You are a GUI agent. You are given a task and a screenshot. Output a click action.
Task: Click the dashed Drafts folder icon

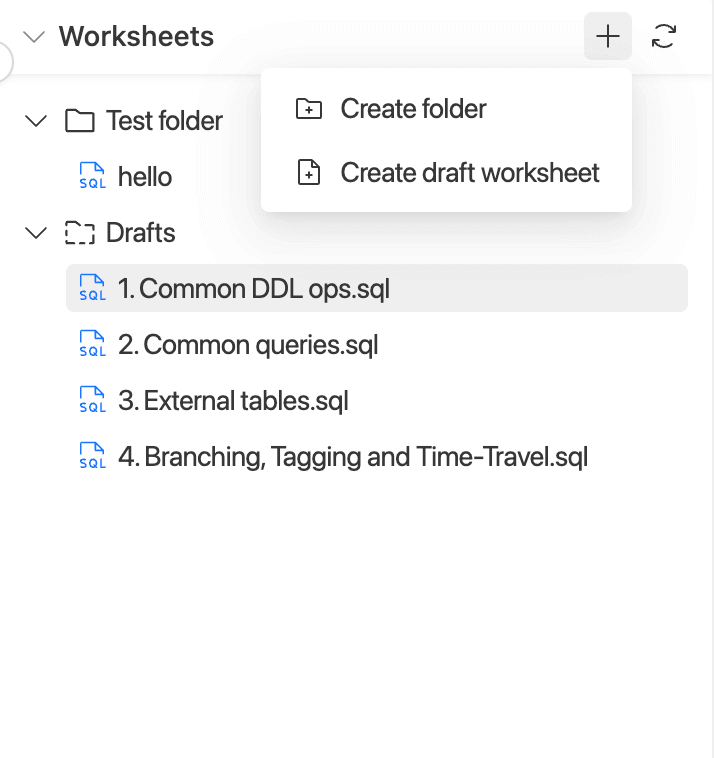pos(79,233)
